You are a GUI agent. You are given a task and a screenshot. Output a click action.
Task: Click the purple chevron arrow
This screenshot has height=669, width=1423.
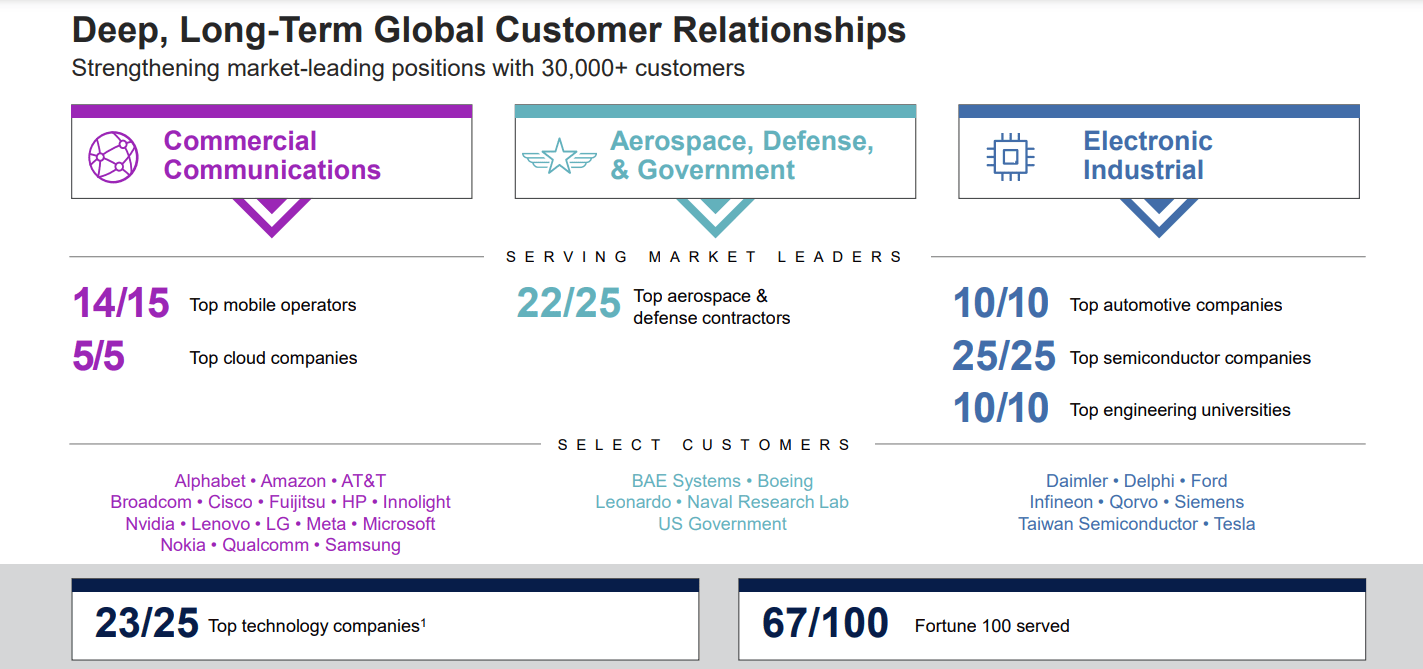pyautogui.click(x=271, y=216)
